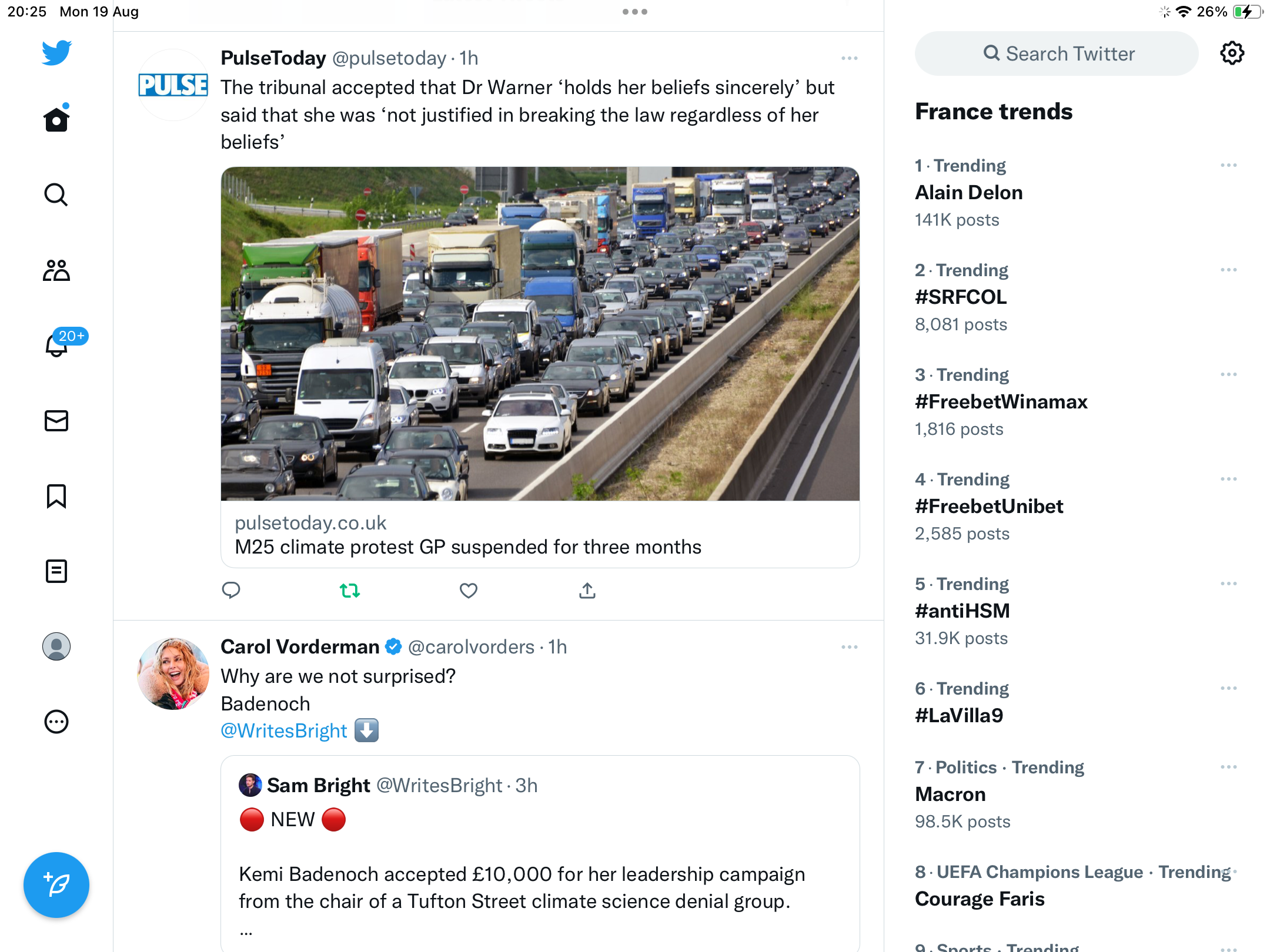Open more options for Alain Delon trend
1270x952 pixels.
[x=1229, y=166]
